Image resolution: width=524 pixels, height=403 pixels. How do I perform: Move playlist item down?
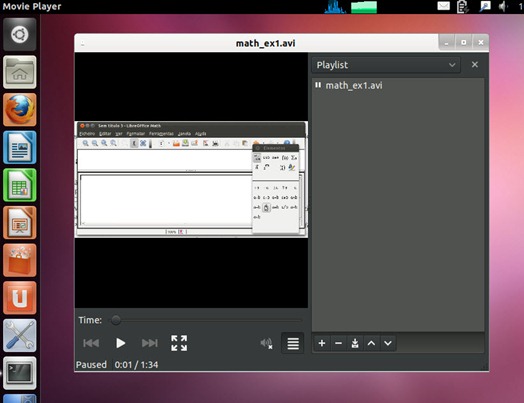[x=388, y=343]
